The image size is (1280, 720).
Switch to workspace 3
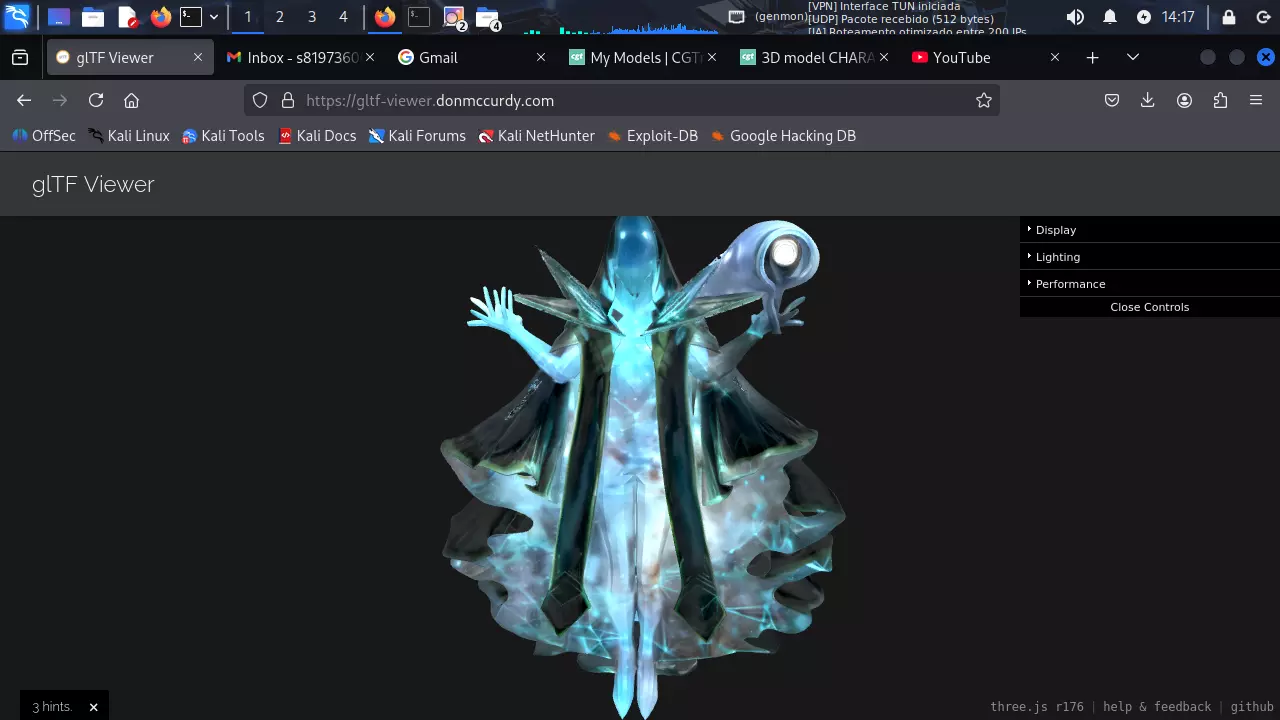(x=312, y=17)
